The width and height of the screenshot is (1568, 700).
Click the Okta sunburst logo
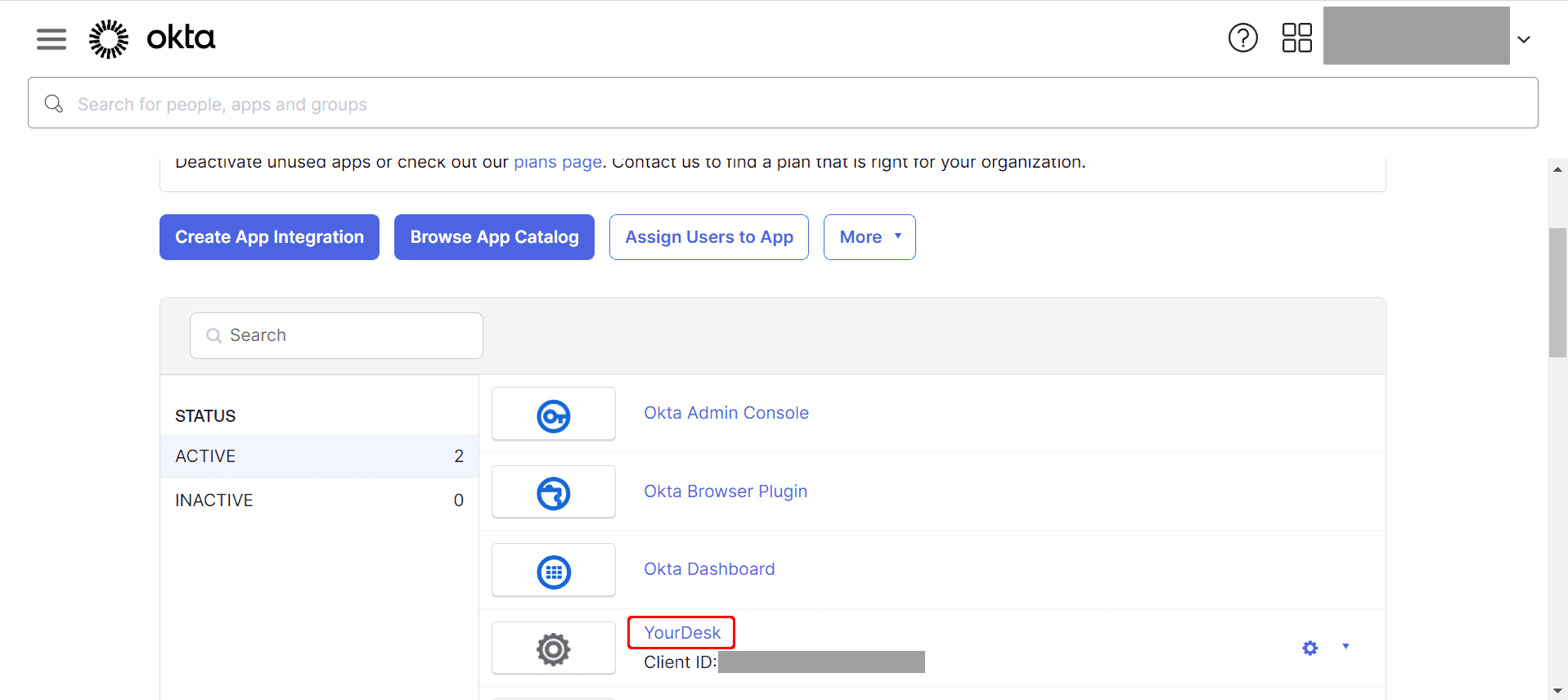click(x=109, y=38)
